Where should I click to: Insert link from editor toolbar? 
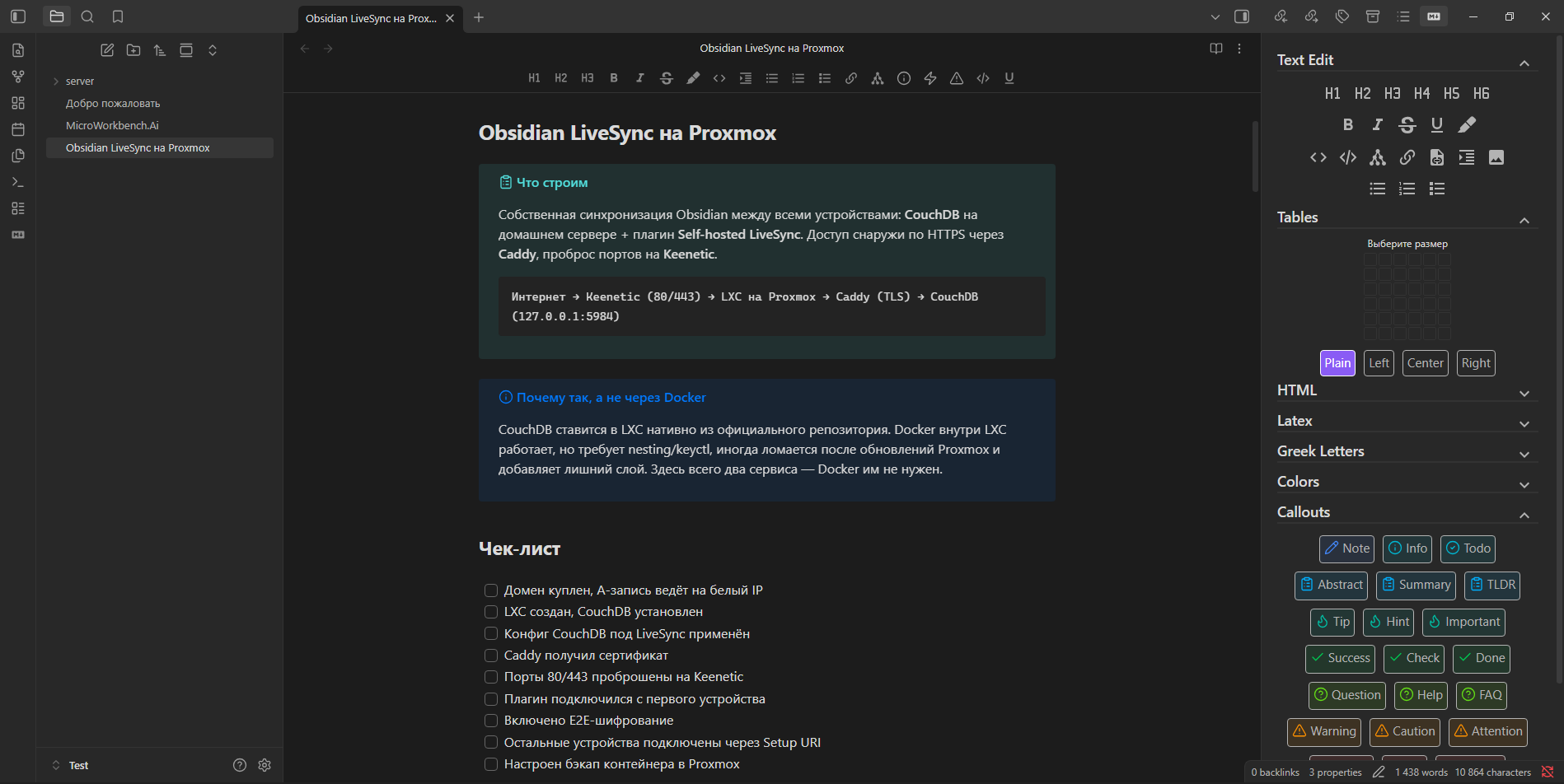[851, 78]
